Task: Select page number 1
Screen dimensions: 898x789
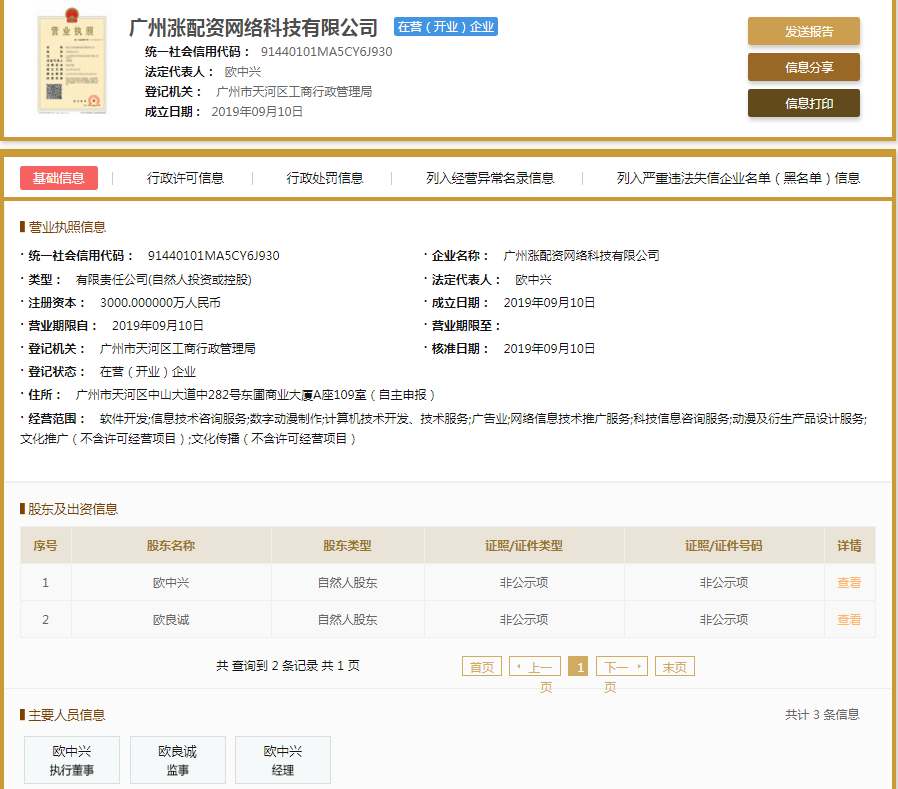Action: pyautogui.click(x=578, y=664)
